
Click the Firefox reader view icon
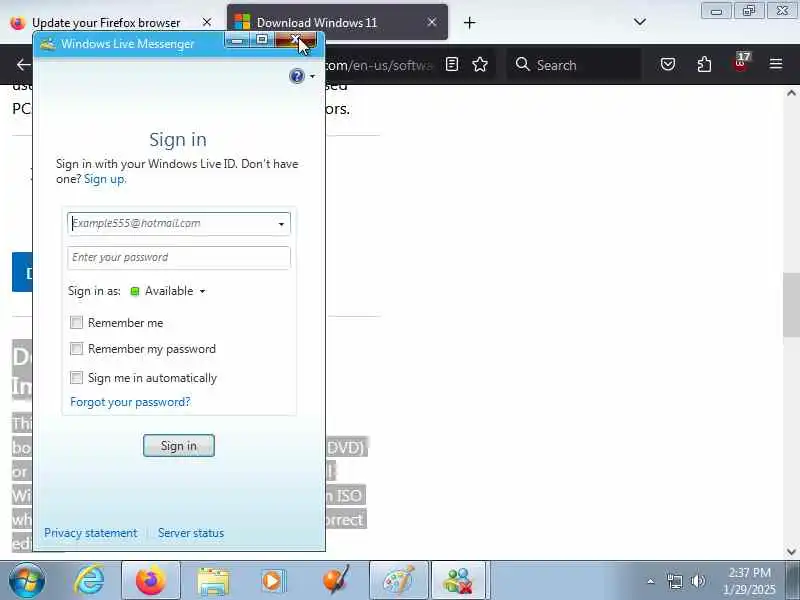(452, 64)
